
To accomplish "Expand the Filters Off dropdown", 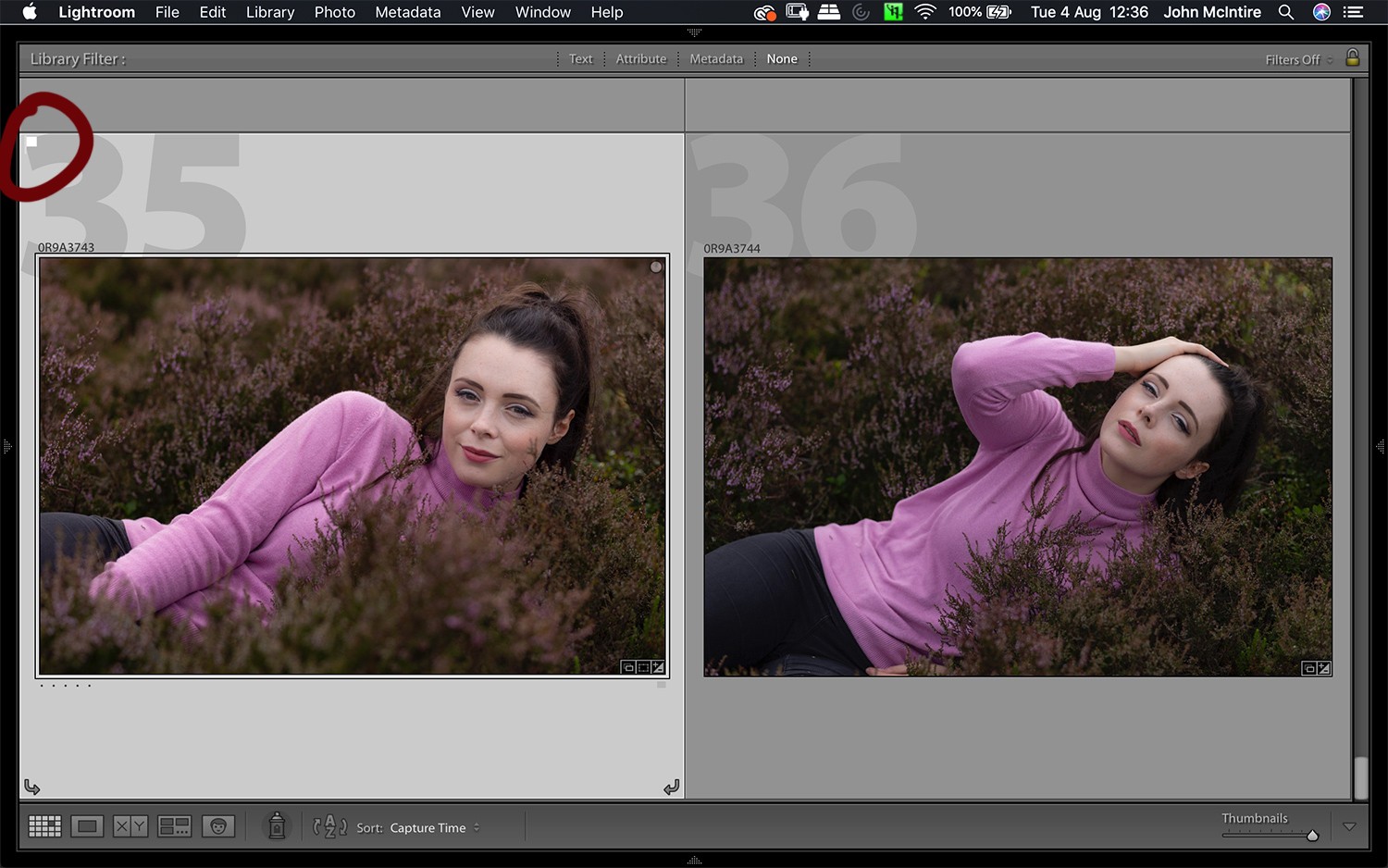I will 1293,59.
